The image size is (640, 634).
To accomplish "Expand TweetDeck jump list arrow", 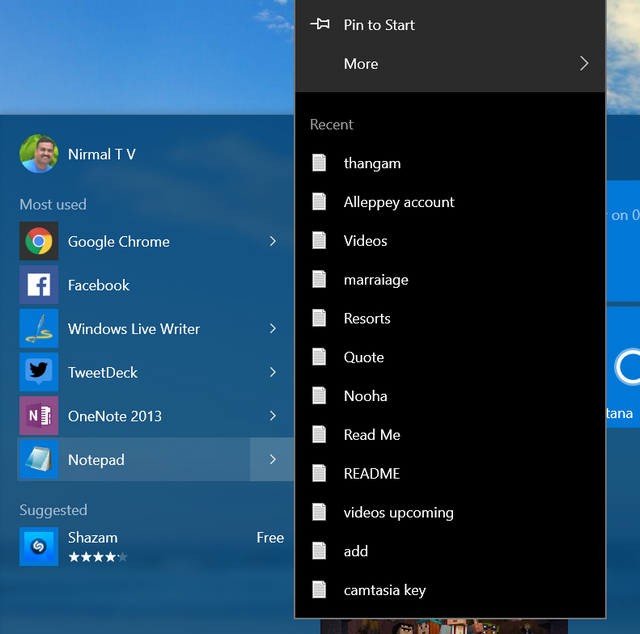I will point(273,372).
